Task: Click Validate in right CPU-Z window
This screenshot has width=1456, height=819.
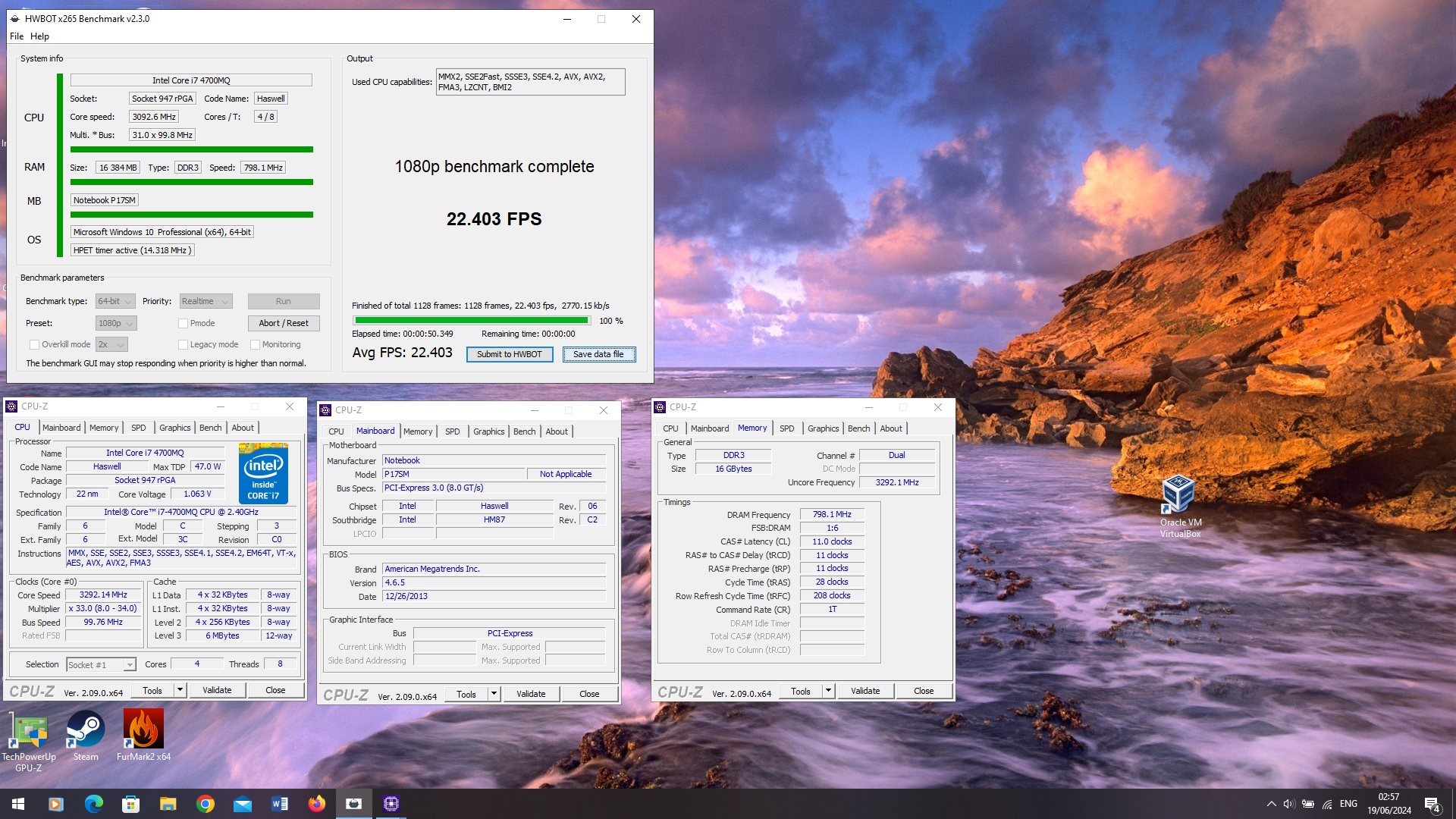Action: tap(865, 691)
